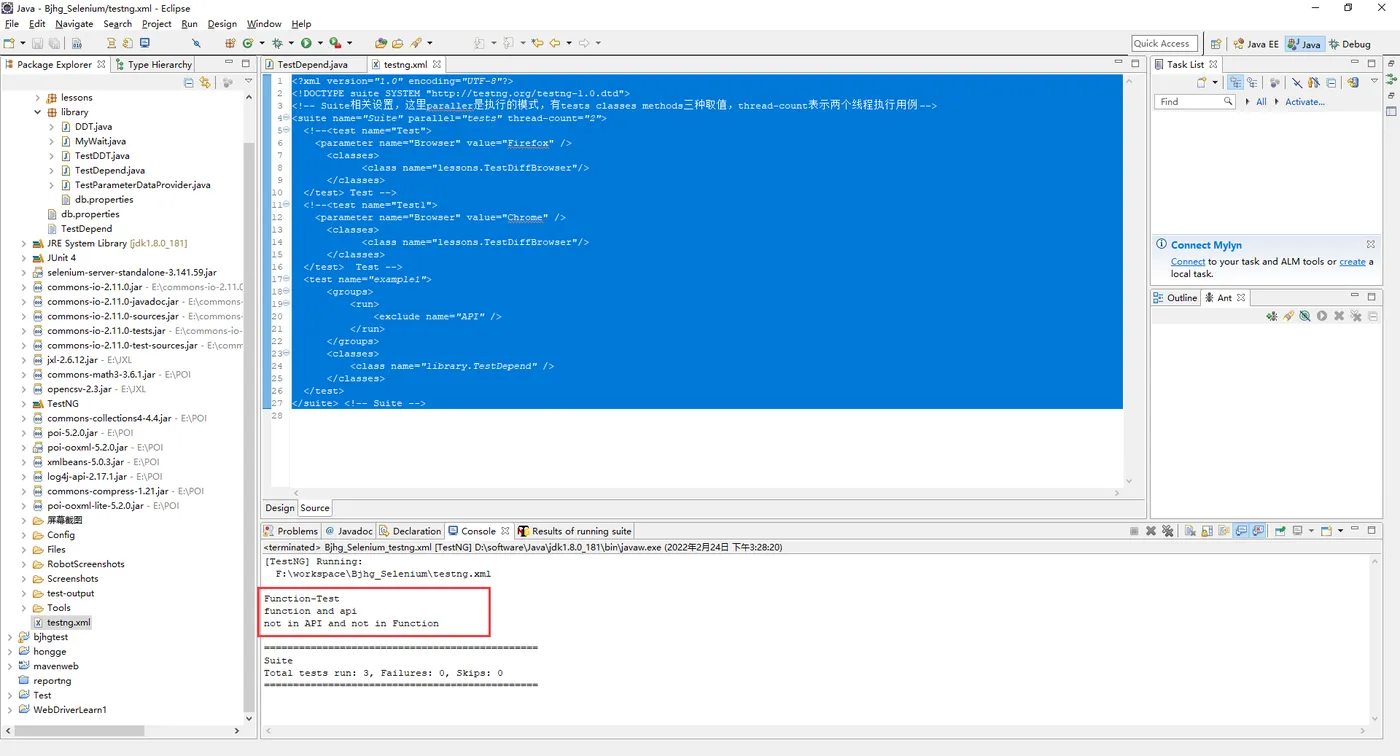Click Remove All Terminated Launches in Console
1400x756 pixels.
pyautogui.click(x=1168, y=531)
